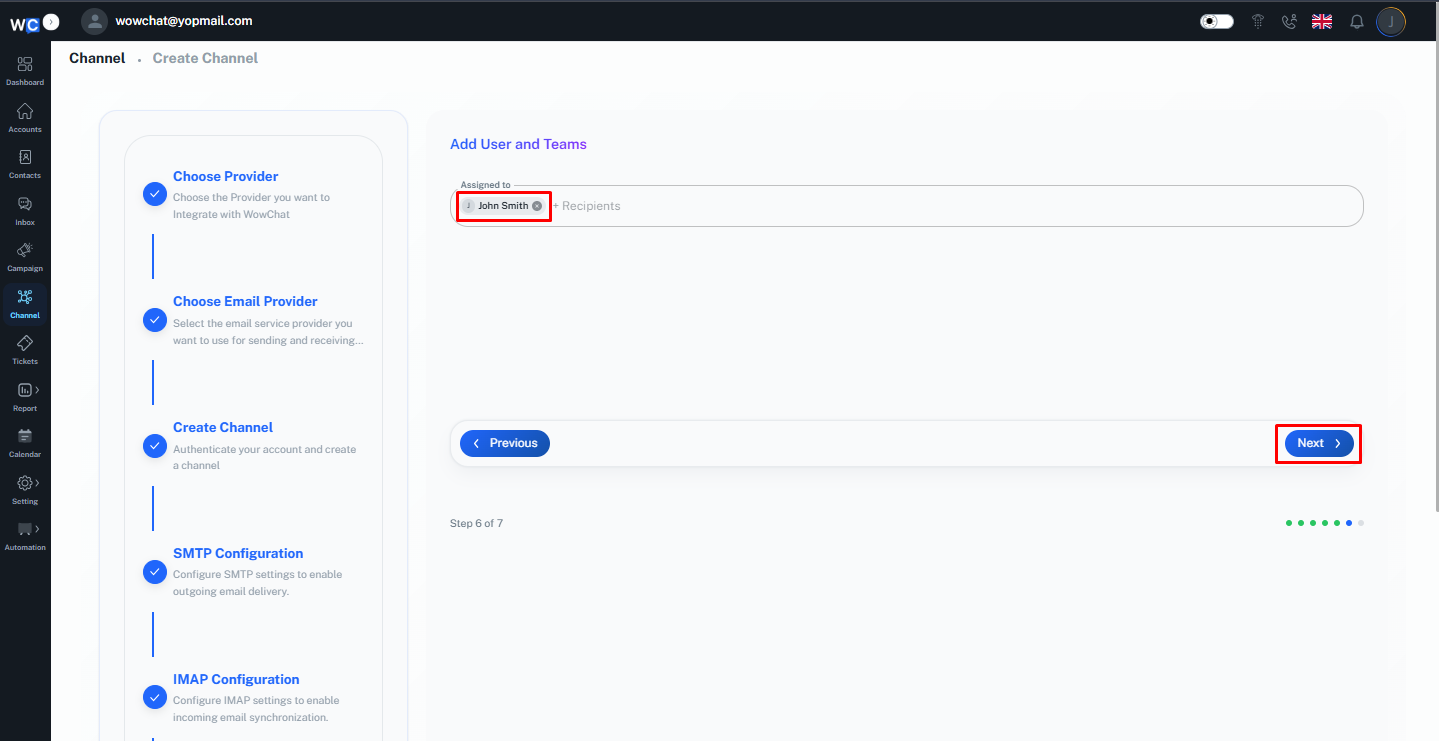Click the Choose Email Provider checkmark icon
This screenshot has height=741, width=1439.
coord(155,320)
